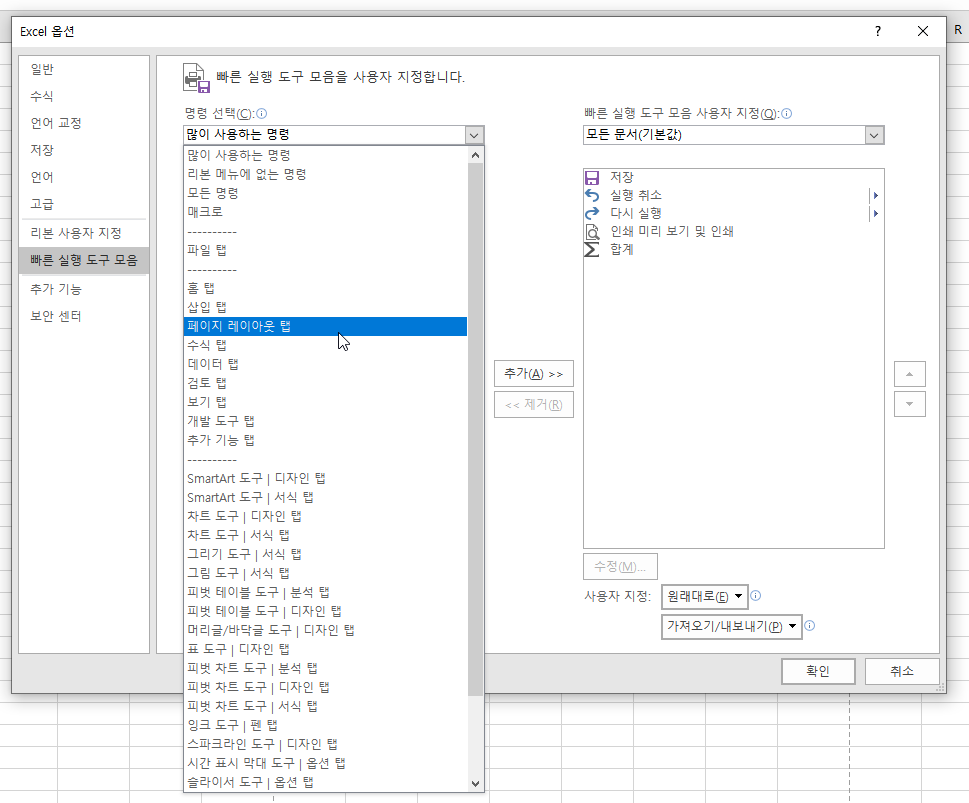The width and height of the screenshot is (969, 803).
Task: Expand submenu arrow on 다시 실행 row
Action: [876, 213]
